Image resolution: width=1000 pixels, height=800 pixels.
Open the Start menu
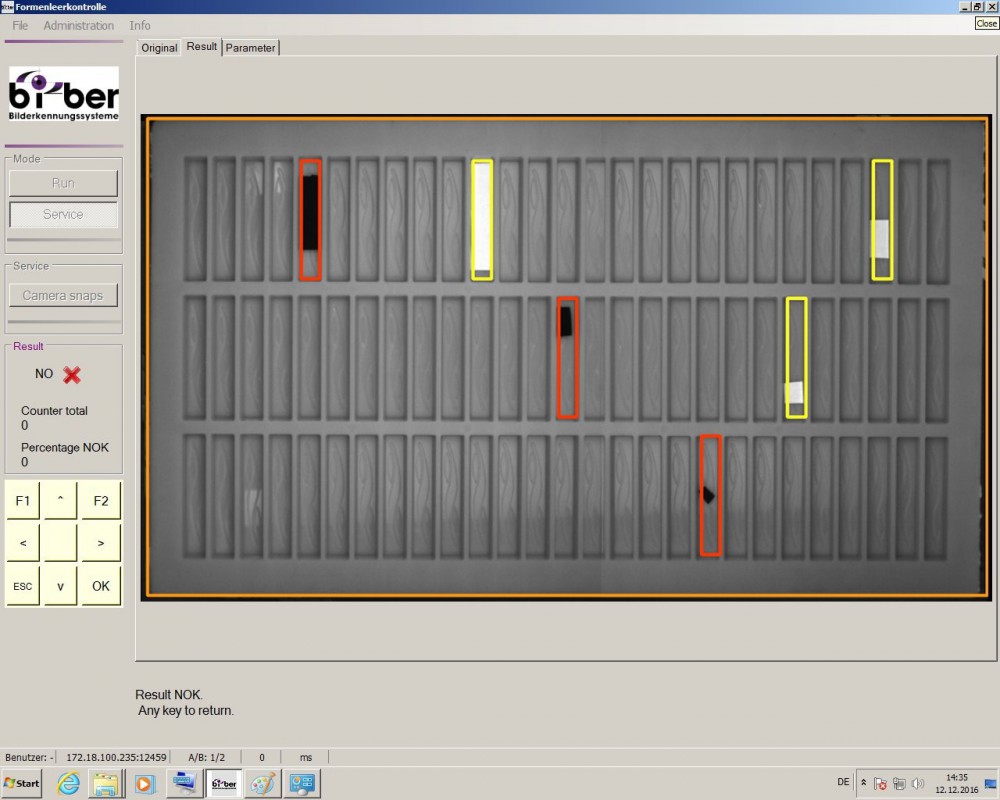pos(22,783)
